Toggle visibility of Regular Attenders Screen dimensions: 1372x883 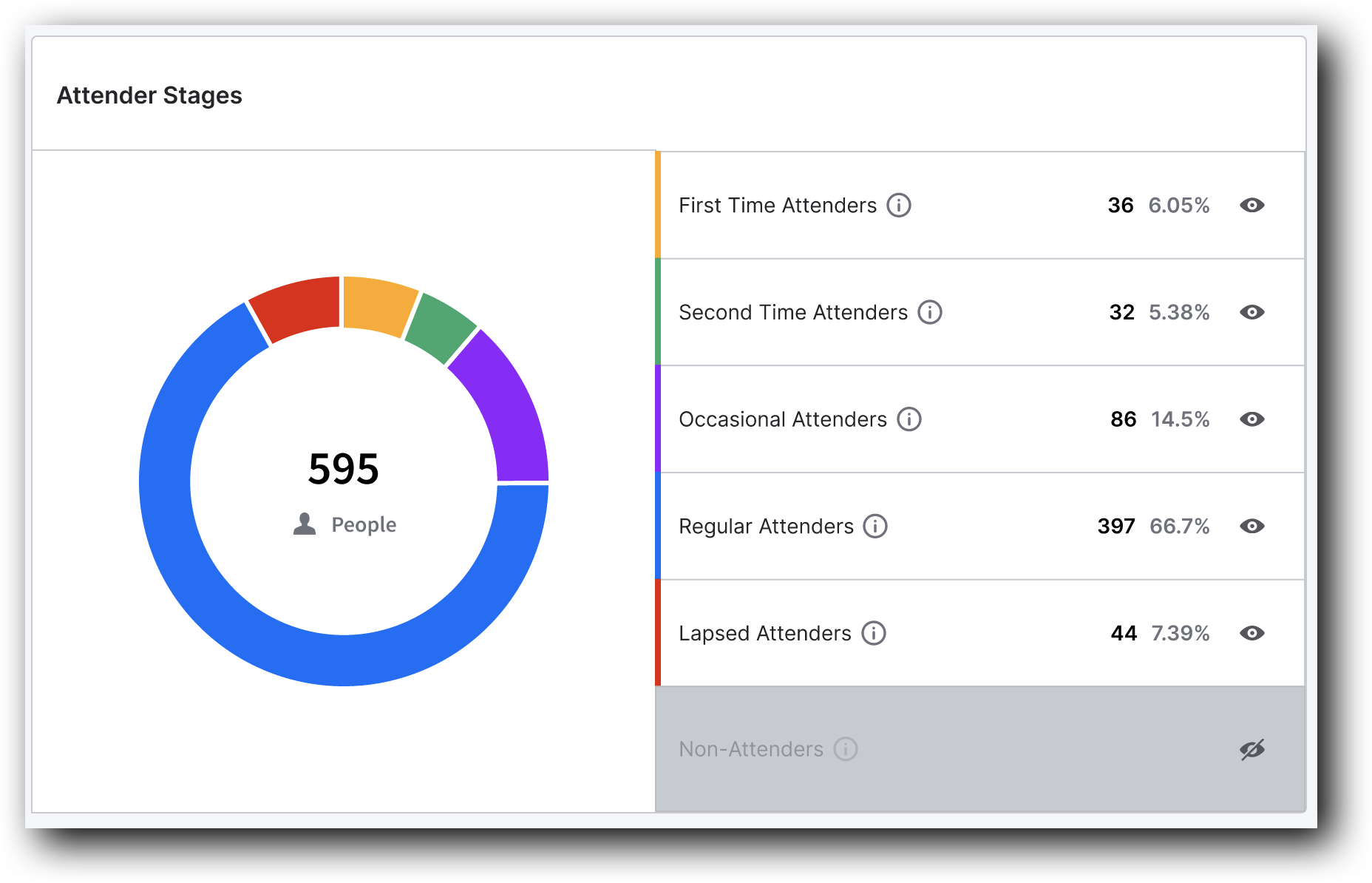tap(1252, 526)
